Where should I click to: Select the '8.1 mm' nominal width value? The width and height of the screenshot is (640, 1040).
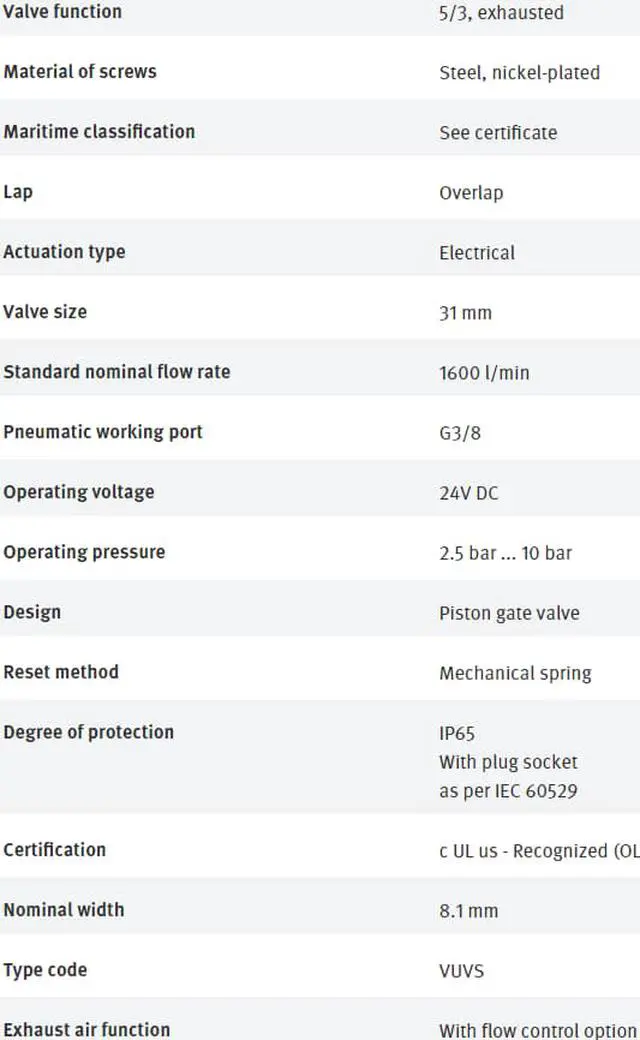(468, 911)
